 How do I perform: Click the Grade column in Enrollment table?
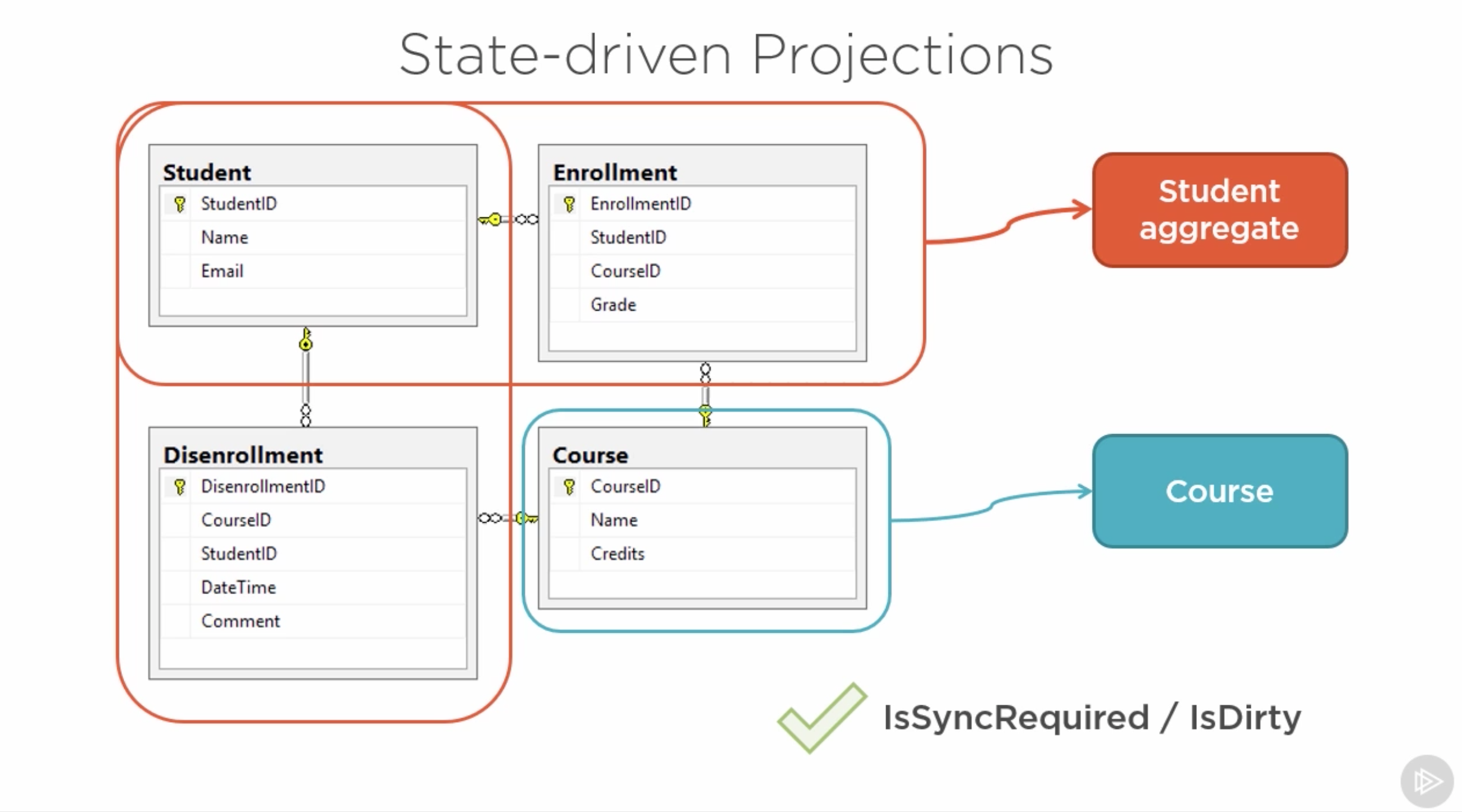point(702,305)
